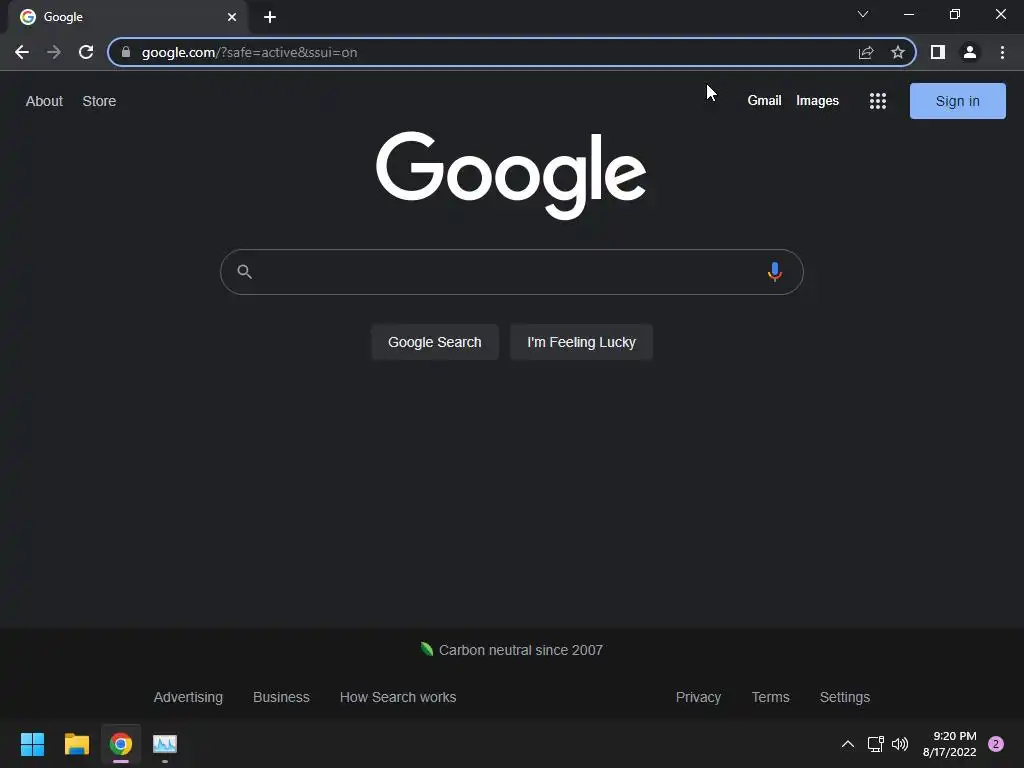Click the browser back arrow

(x=22, y=52)
